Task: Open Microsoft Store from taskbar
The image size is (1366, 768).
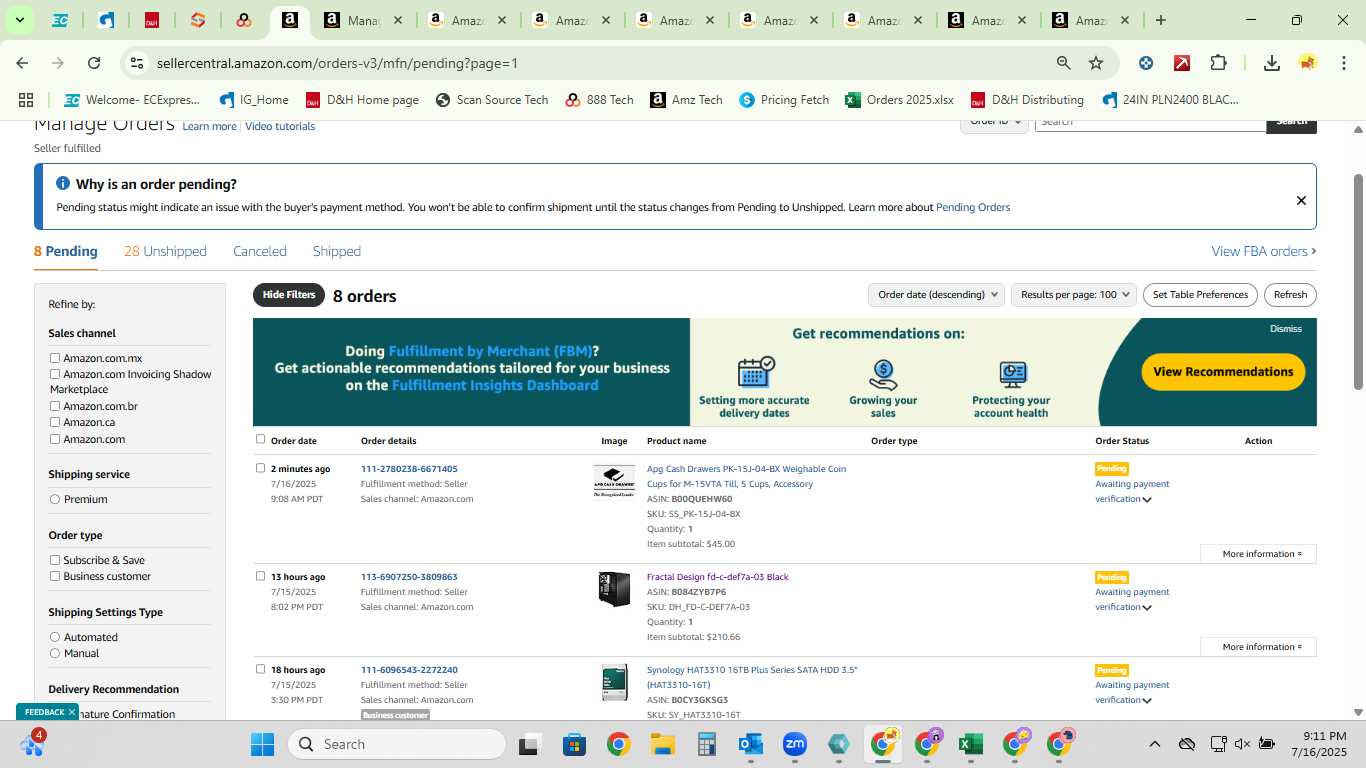Action: click(x=574, y=744)
